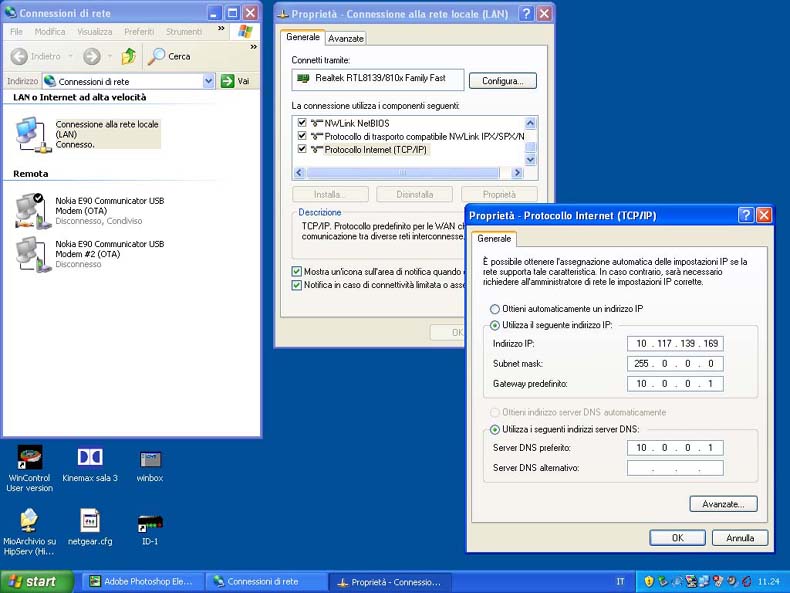Click the Indietro back arrow icon
The width and height of the screenshot is (790, 593).
click(x=19, y=56)
